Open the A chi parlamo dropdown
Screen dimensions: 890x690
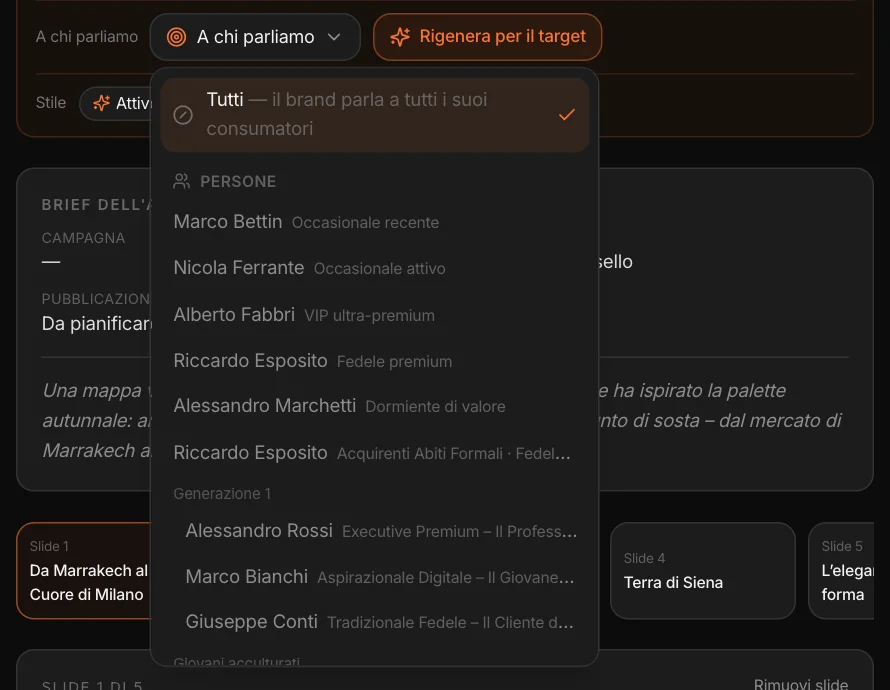point(255,37)
